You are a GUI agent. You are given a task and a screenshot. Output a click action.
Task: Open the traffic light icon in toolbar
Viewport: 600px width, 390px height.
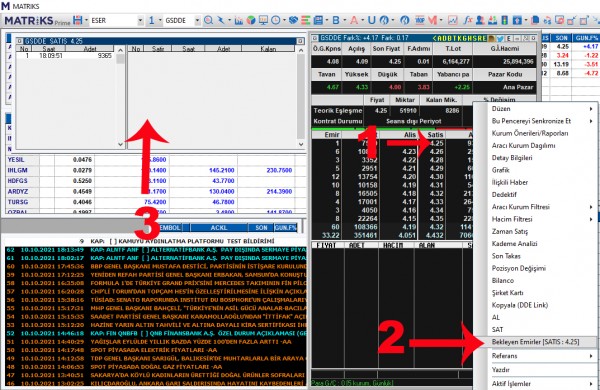click(x=505, y=20)
